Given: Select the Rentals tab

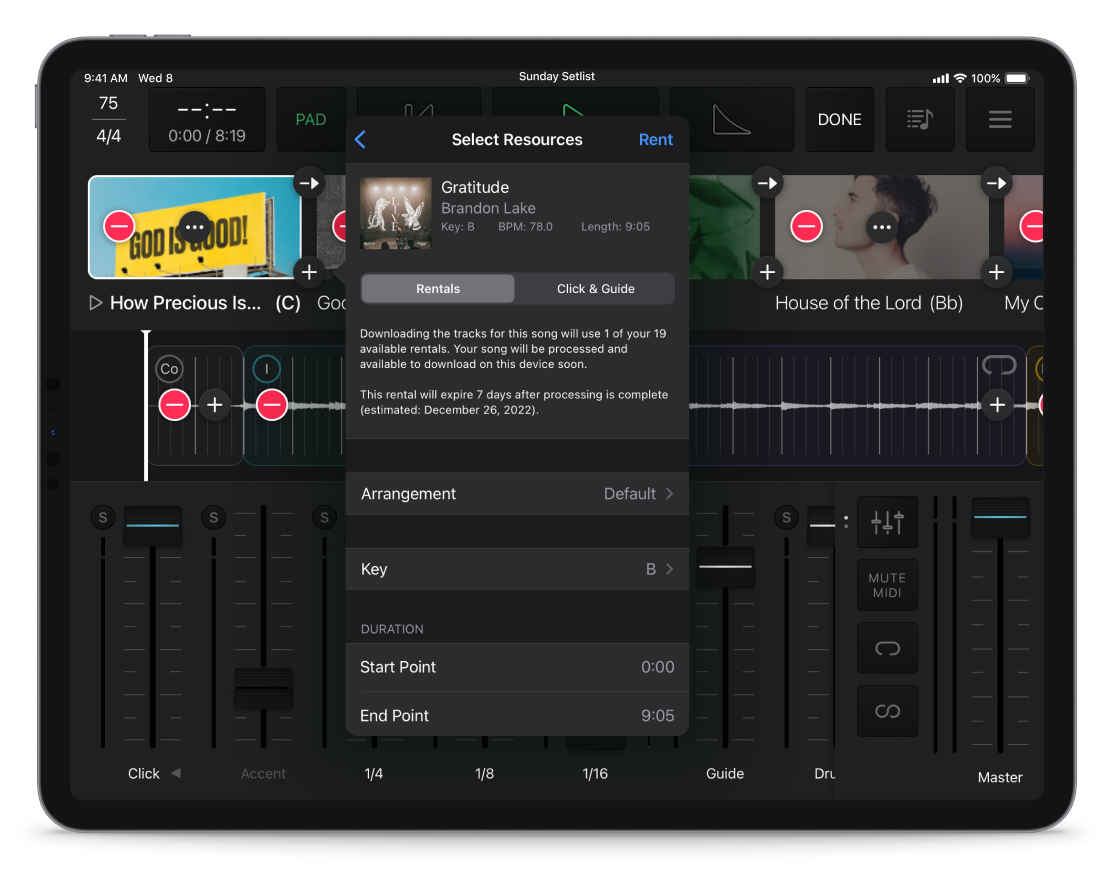Looking at the screenshot, I should click(437, 288).
